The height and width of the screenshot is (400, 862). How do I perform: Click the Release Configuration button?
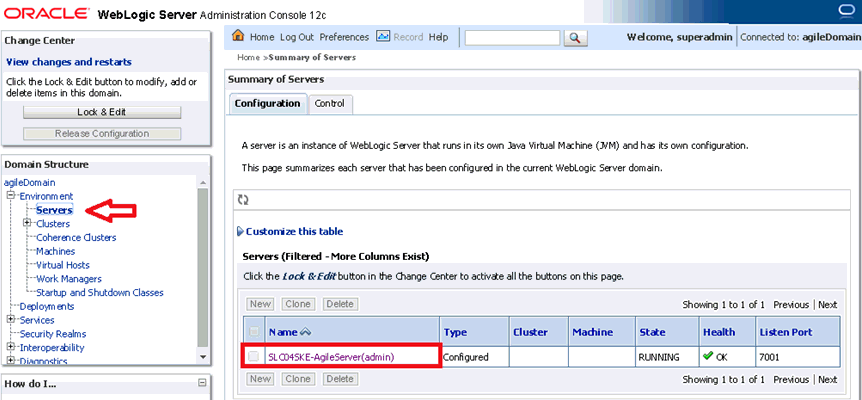[x=102, y=134]
